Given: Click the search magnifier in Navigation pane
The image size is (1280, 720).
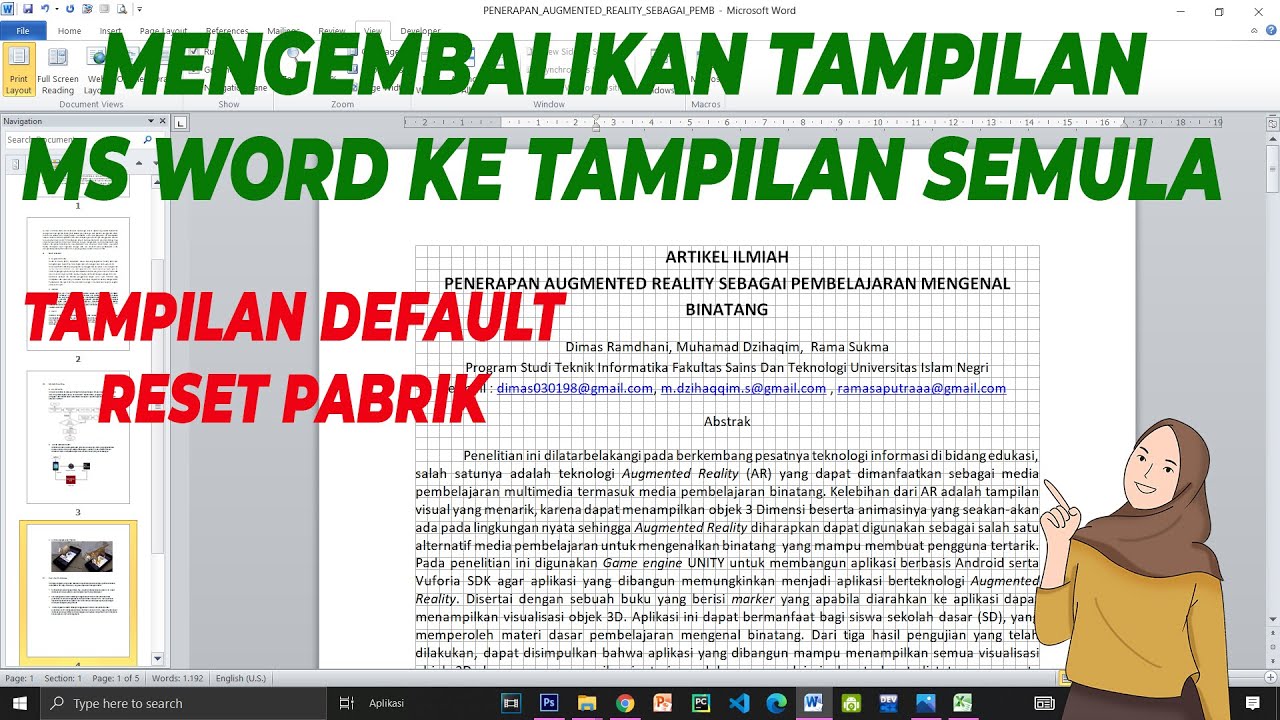Looking at the screenshot, I should [148, 140].
